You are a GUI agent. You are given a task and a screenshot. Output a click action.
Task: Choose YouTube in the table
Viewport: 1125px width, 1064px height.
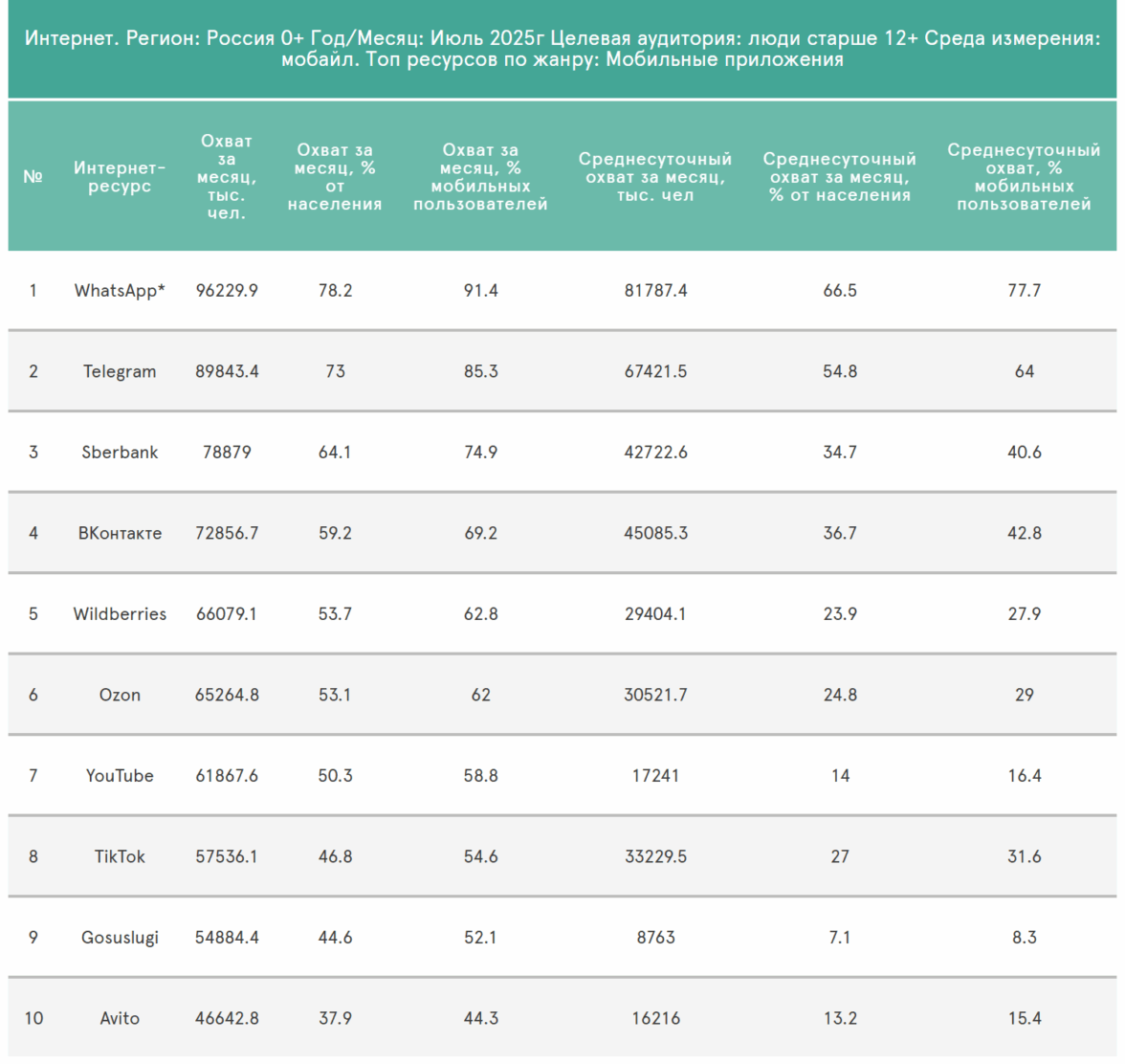120,776
